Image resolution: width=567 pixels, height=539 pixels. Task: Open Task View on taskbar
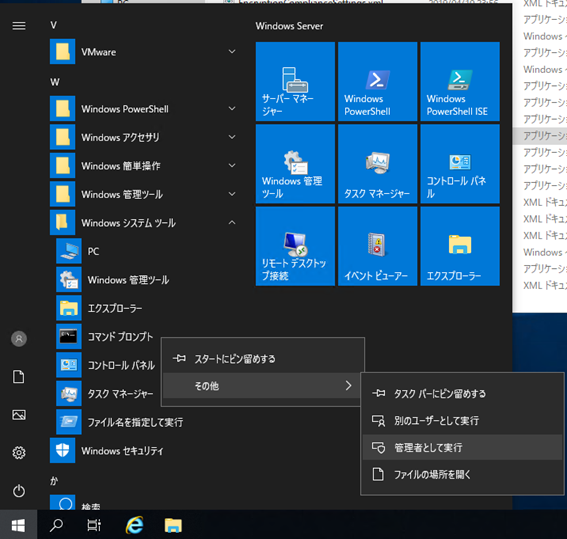click(94, 525)
